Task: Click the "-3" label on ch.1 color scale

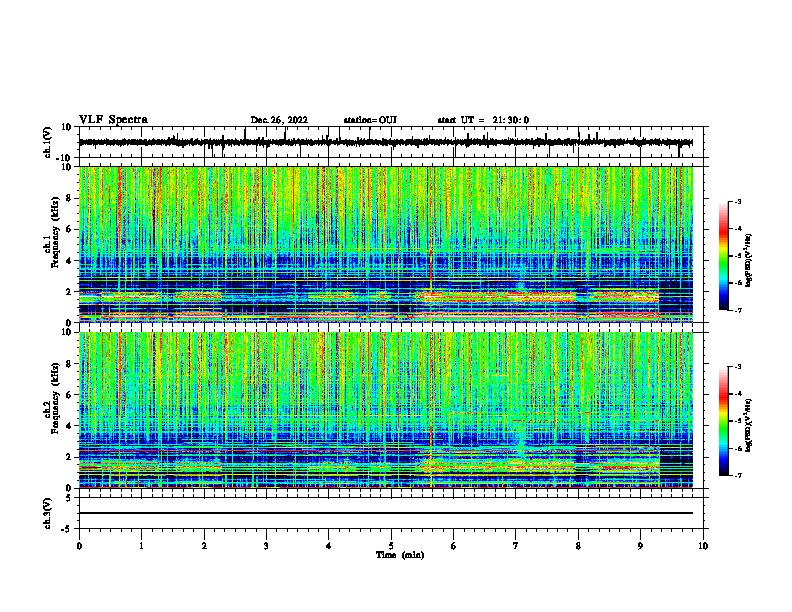Action: tap(738, 201)
